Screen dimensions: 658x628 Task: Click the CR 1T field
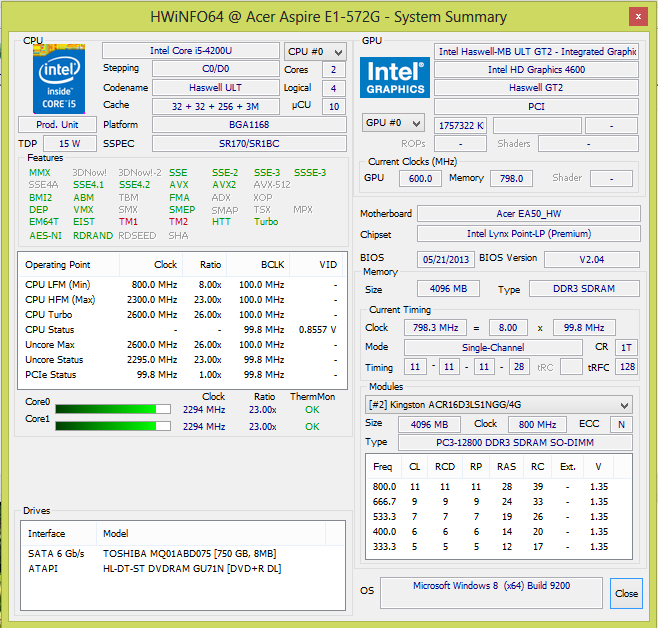[626, 347]
